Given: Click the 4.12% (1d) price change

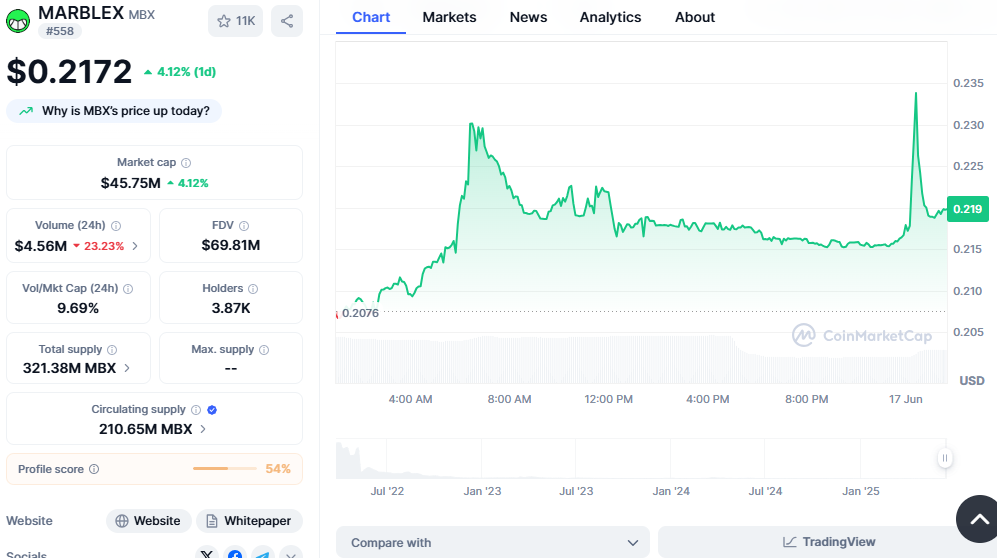Looking at the screenshot, I should tap(180, 72).
